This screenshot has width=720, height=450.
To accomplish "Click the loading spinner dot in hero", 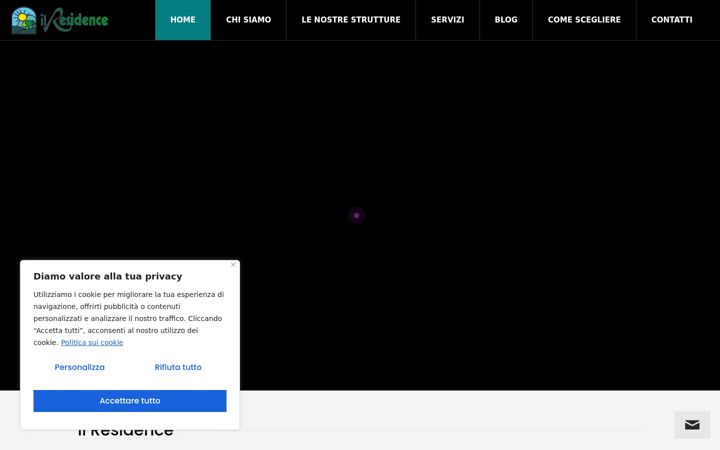I will tap(356, 215).
